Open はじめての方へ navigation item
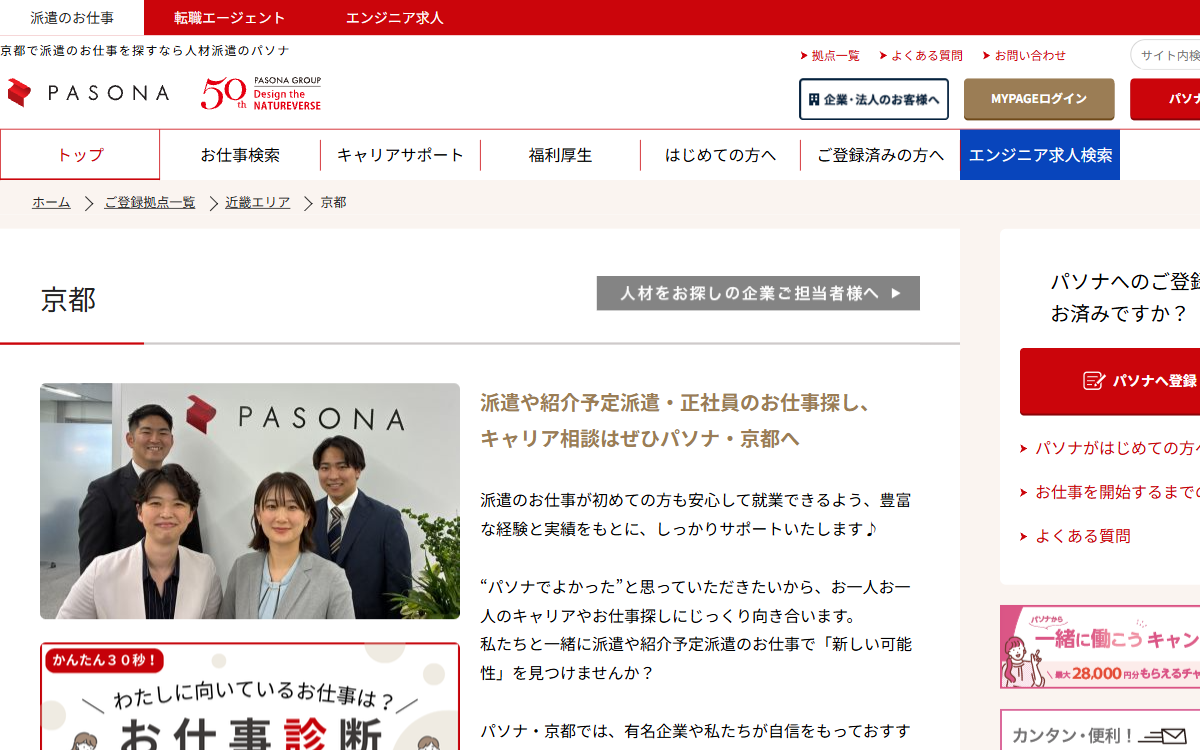Viewport: 1200px width, 750px height. [x=720, y=155]
